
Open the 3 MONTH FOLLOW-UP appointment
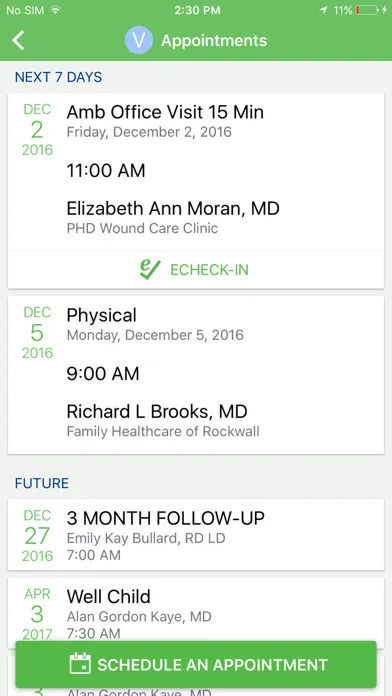(x=196, y=535)
